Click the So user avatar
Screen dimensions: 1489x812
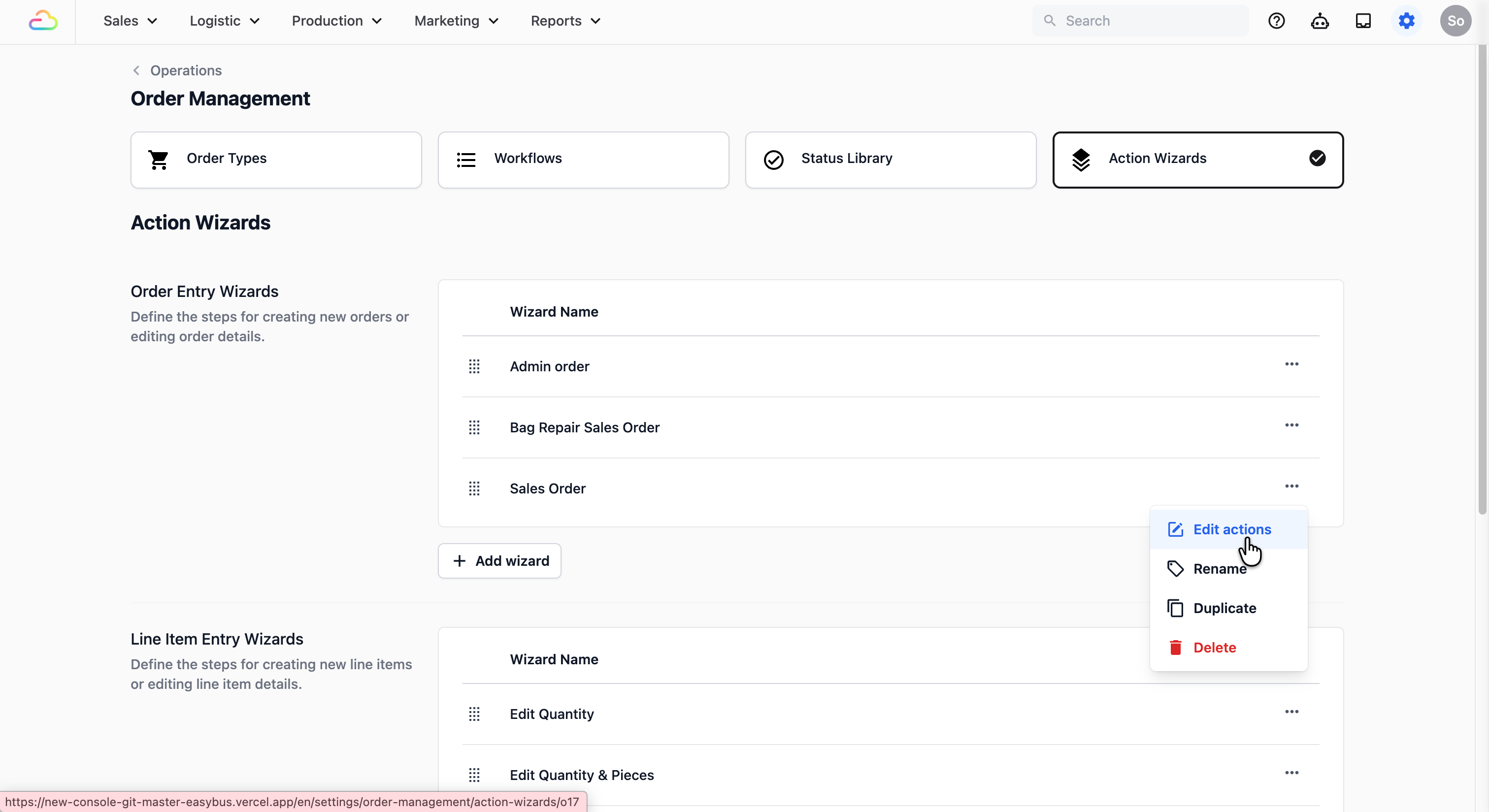(1456, 21)
